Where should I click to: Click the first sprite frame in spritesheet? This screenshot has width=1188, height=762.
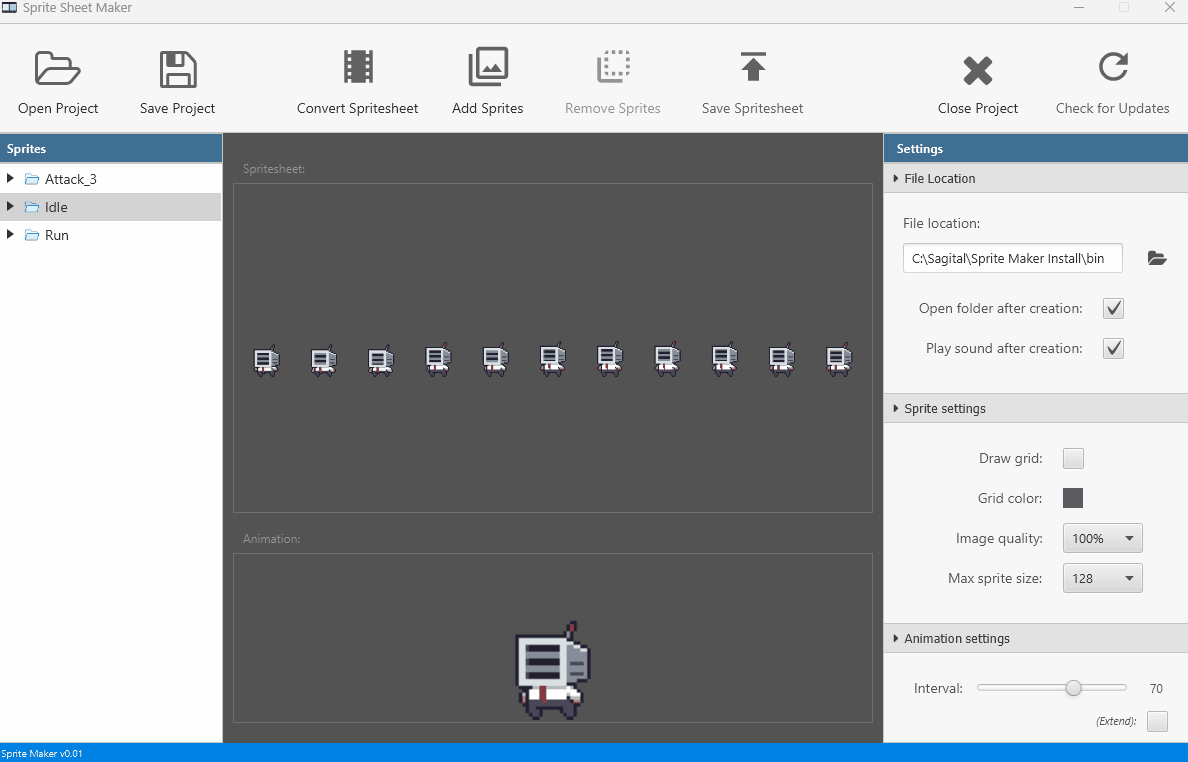pos(266,361)
